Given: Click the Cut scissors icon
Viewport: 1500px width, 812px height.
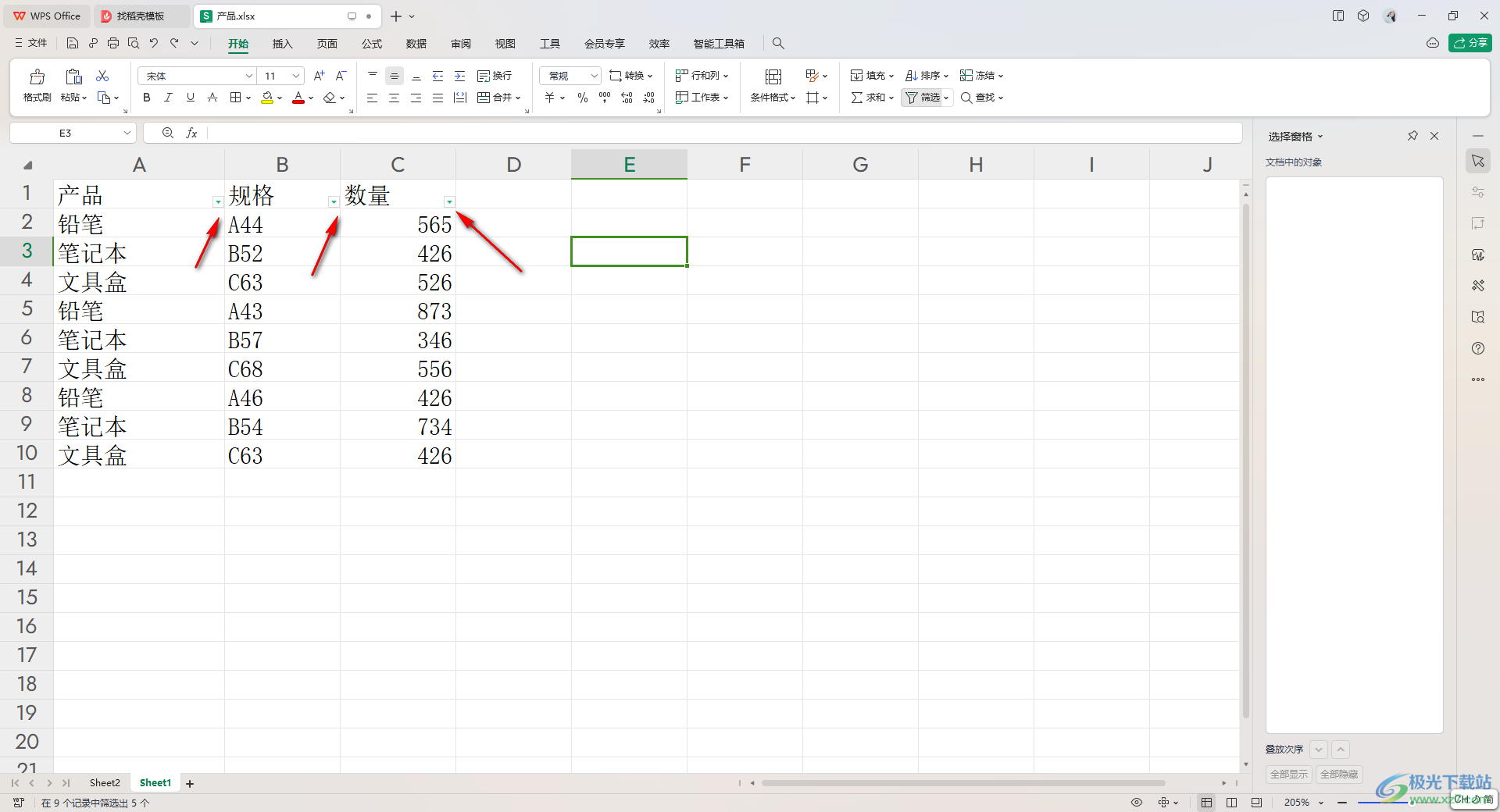Looking at the screenshot, I should click(102, 76).
